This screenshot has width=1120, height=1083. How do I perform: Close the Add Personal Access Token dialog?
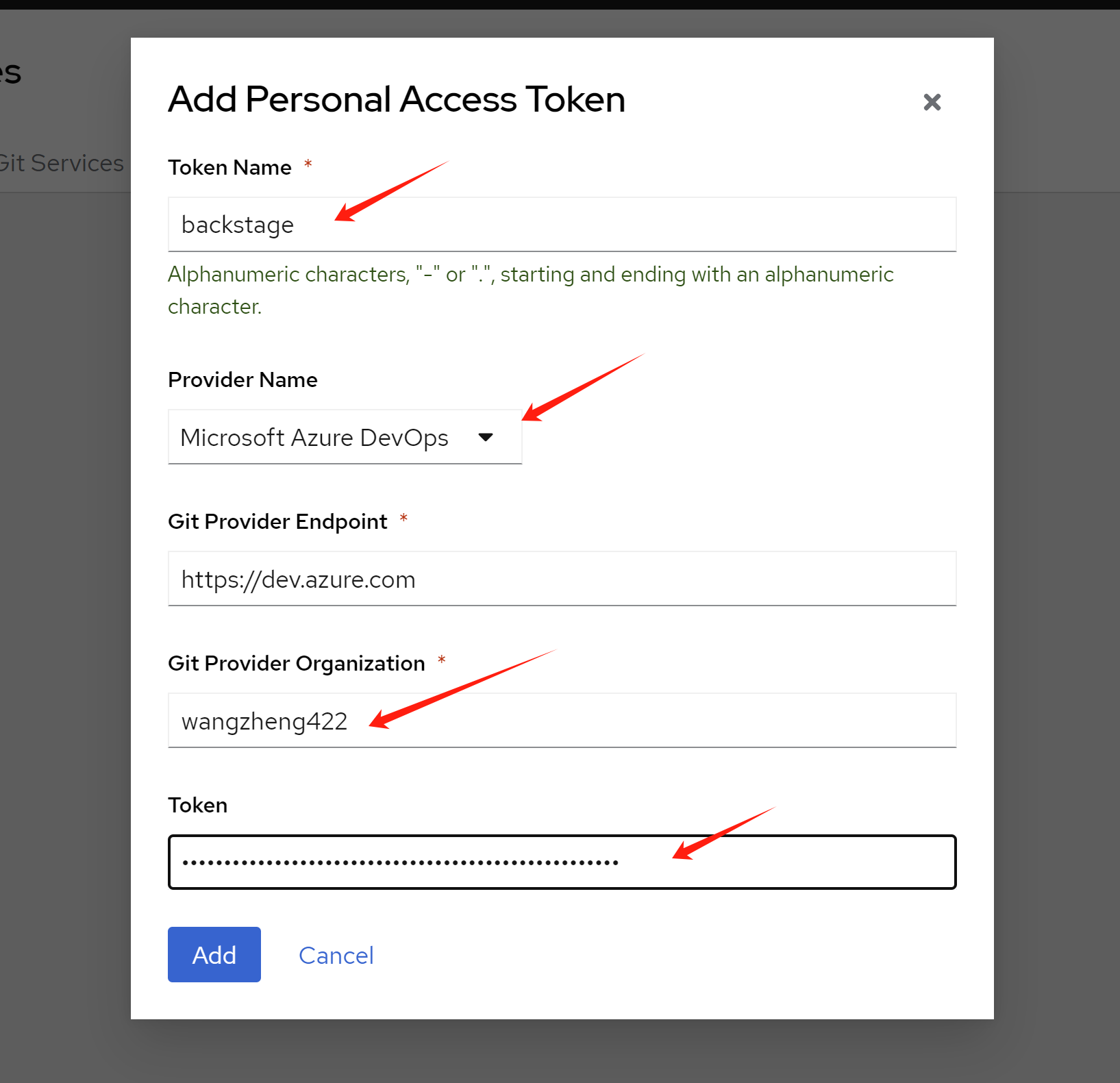coord(932,103)
